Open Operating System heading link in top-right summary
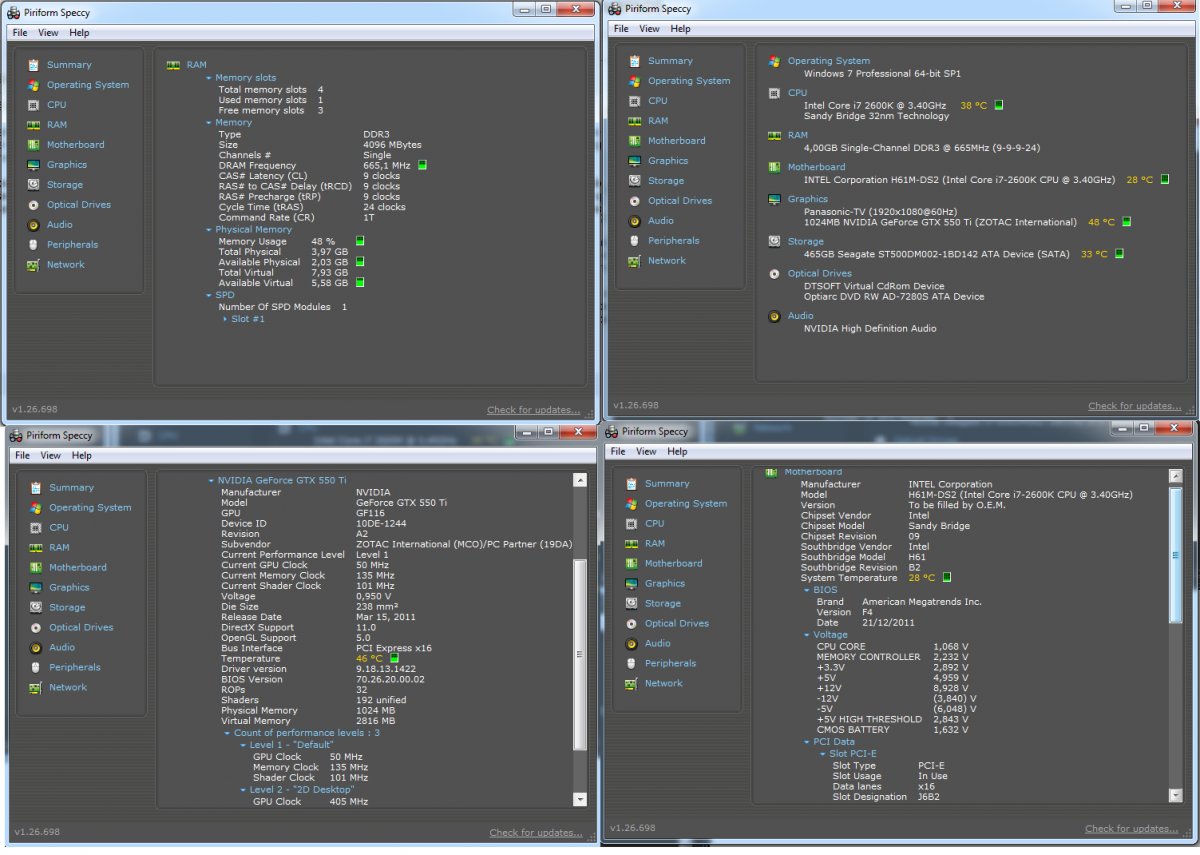Viewport: 1200px width, 855px height. pos(829,61)
